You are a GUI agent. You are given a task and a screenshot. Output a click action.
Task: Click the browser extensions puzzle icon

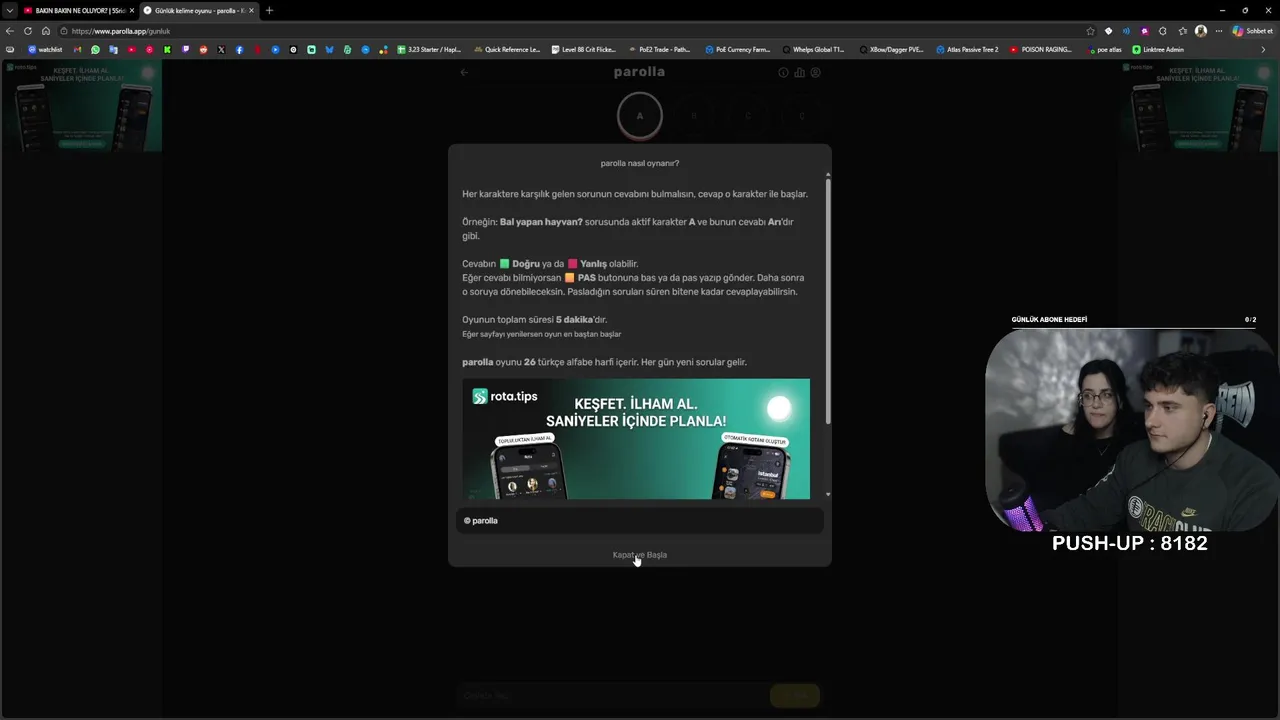pos(1163,31)
